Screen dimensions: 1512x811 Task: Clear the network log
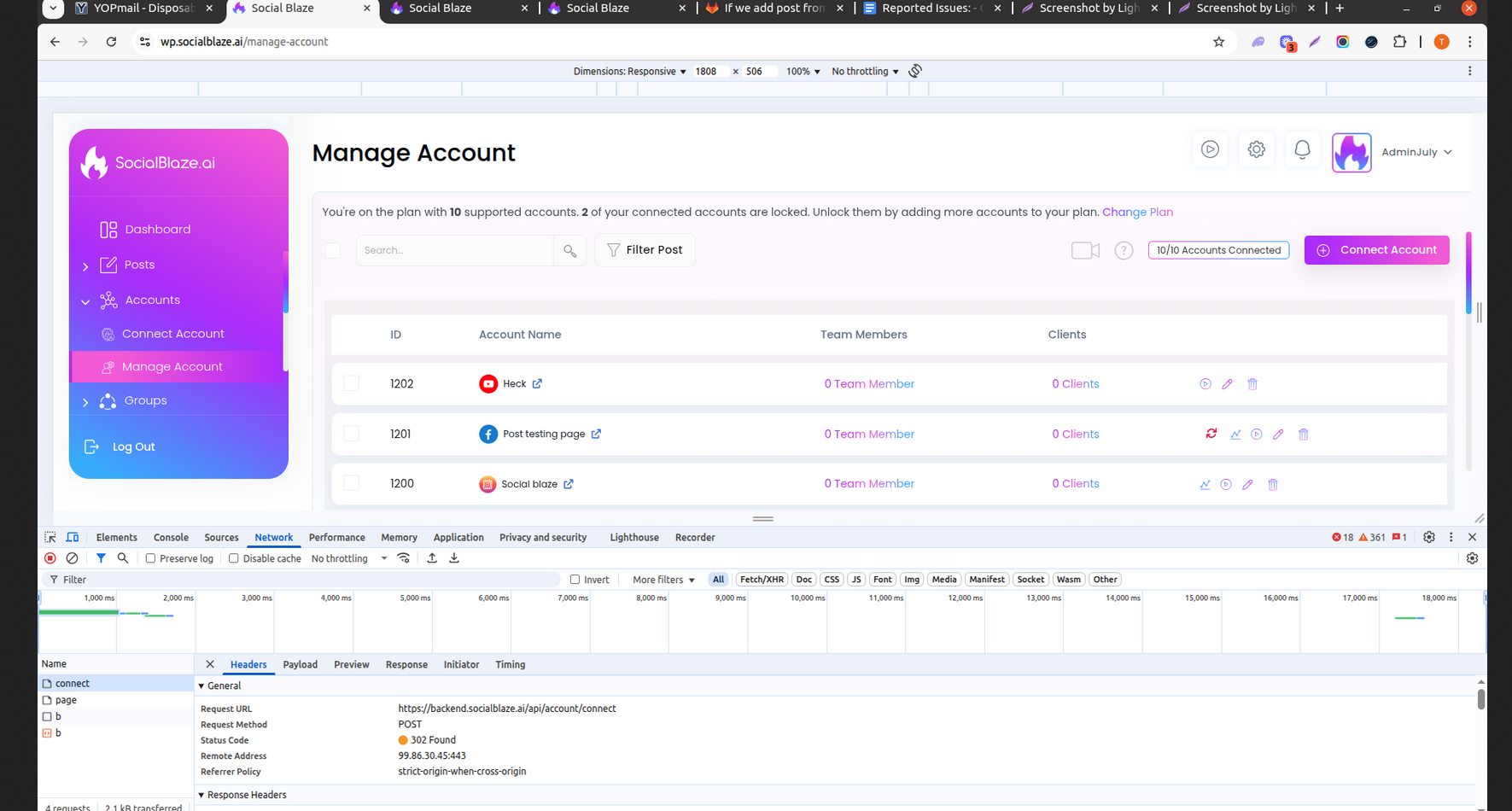[x=73, y=558]
